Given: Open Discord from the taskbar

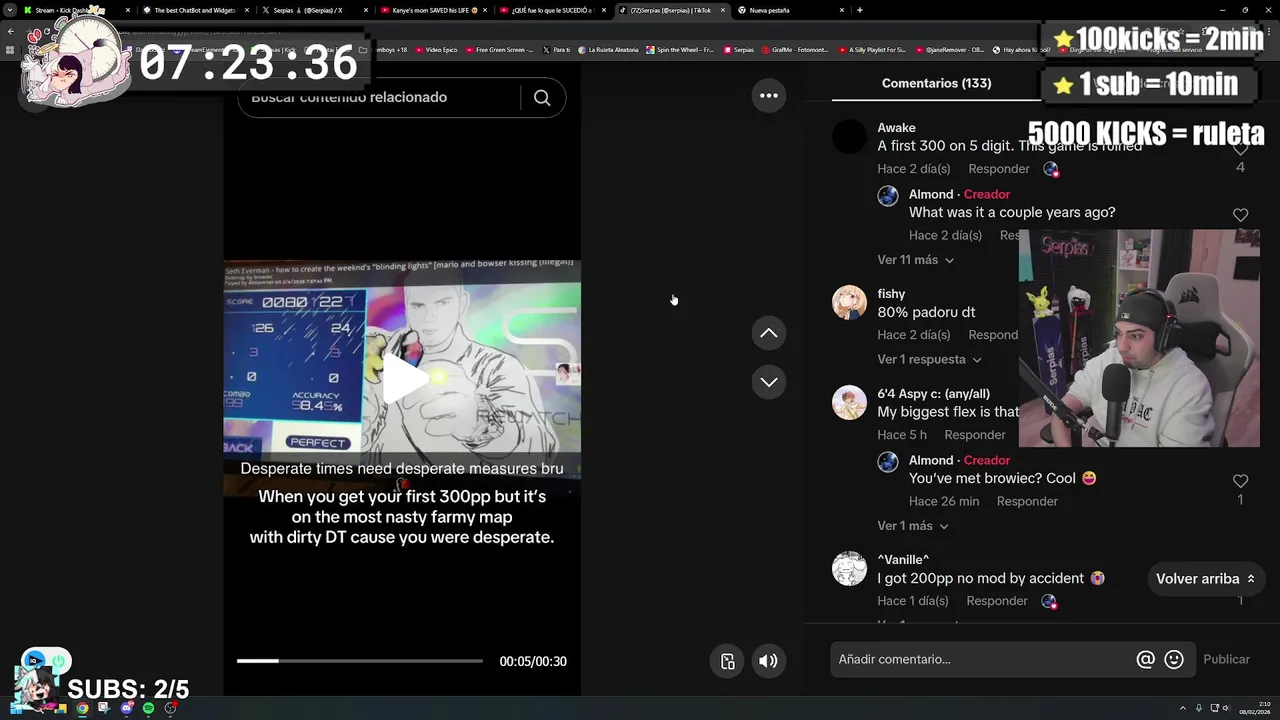Looking at the screenshot, I should [126, 708].
